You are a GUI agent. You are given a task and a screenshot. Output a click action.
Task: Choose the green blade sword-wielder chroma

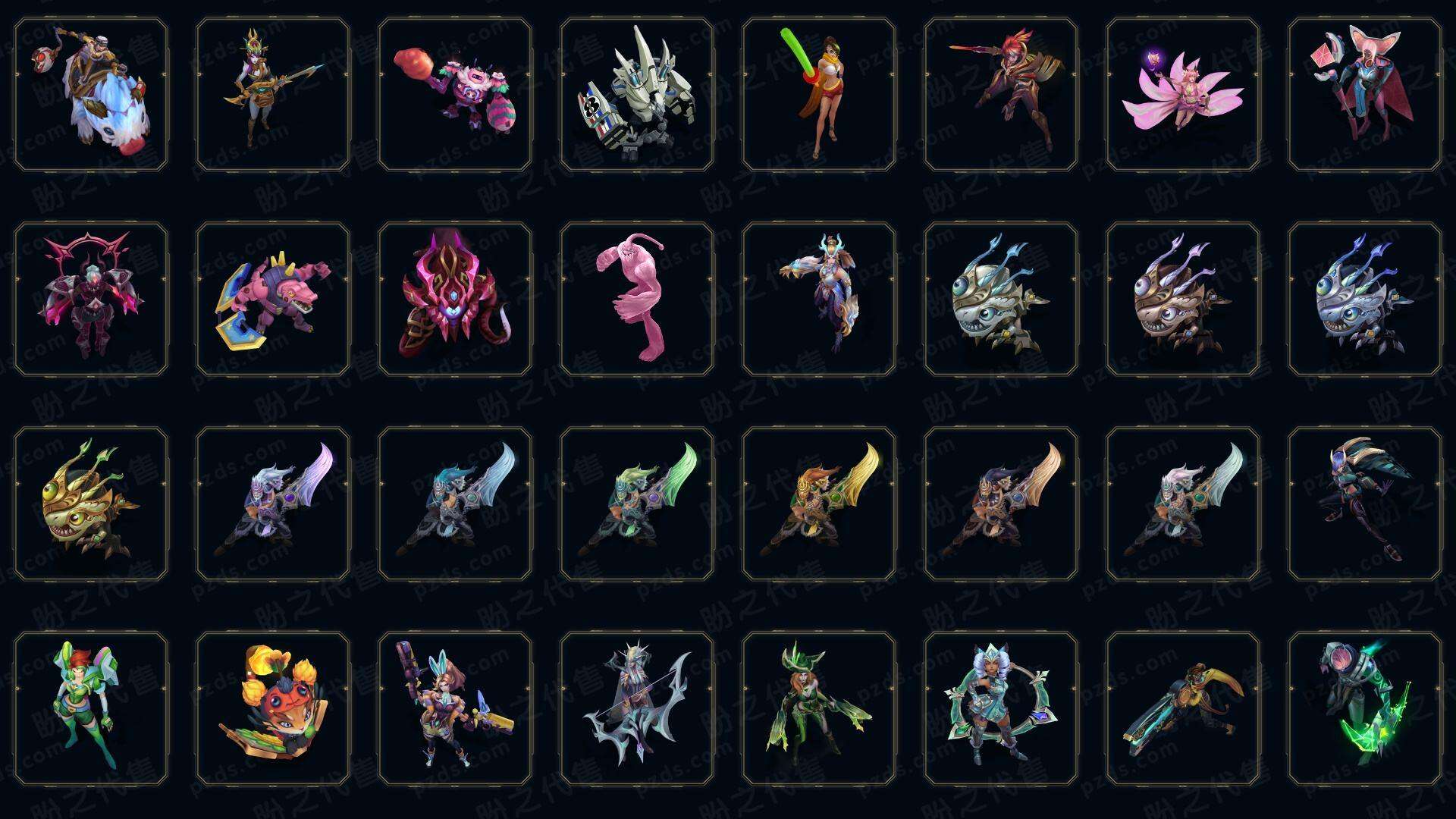pyautogui.click(x=637, y=504)
